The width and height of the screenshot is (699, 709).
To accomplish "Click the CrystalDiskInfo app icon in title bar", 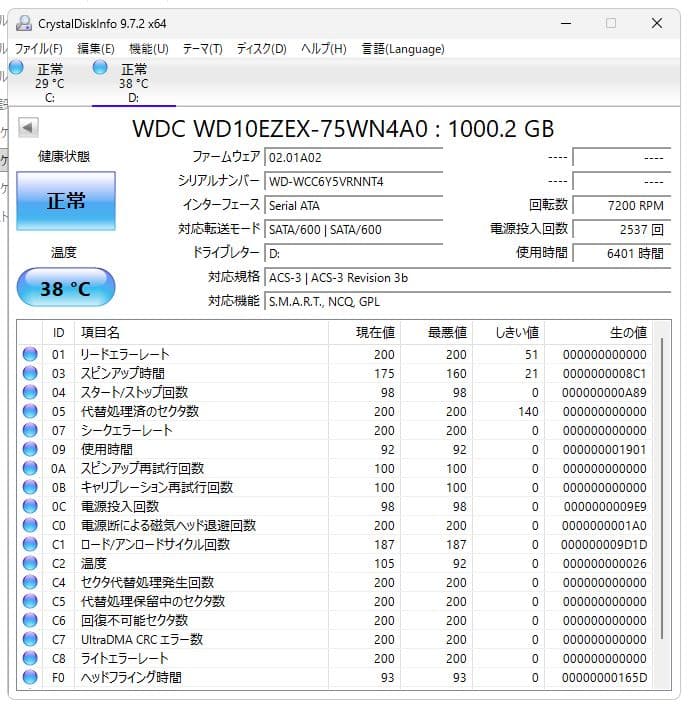I will click(x=24, y=23).
